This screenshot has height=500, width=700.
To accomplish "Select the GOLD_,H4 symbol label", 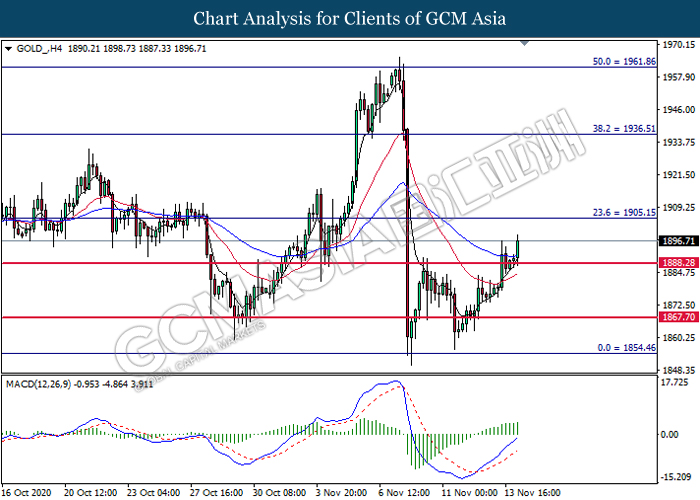I will (x=39, y=49).
